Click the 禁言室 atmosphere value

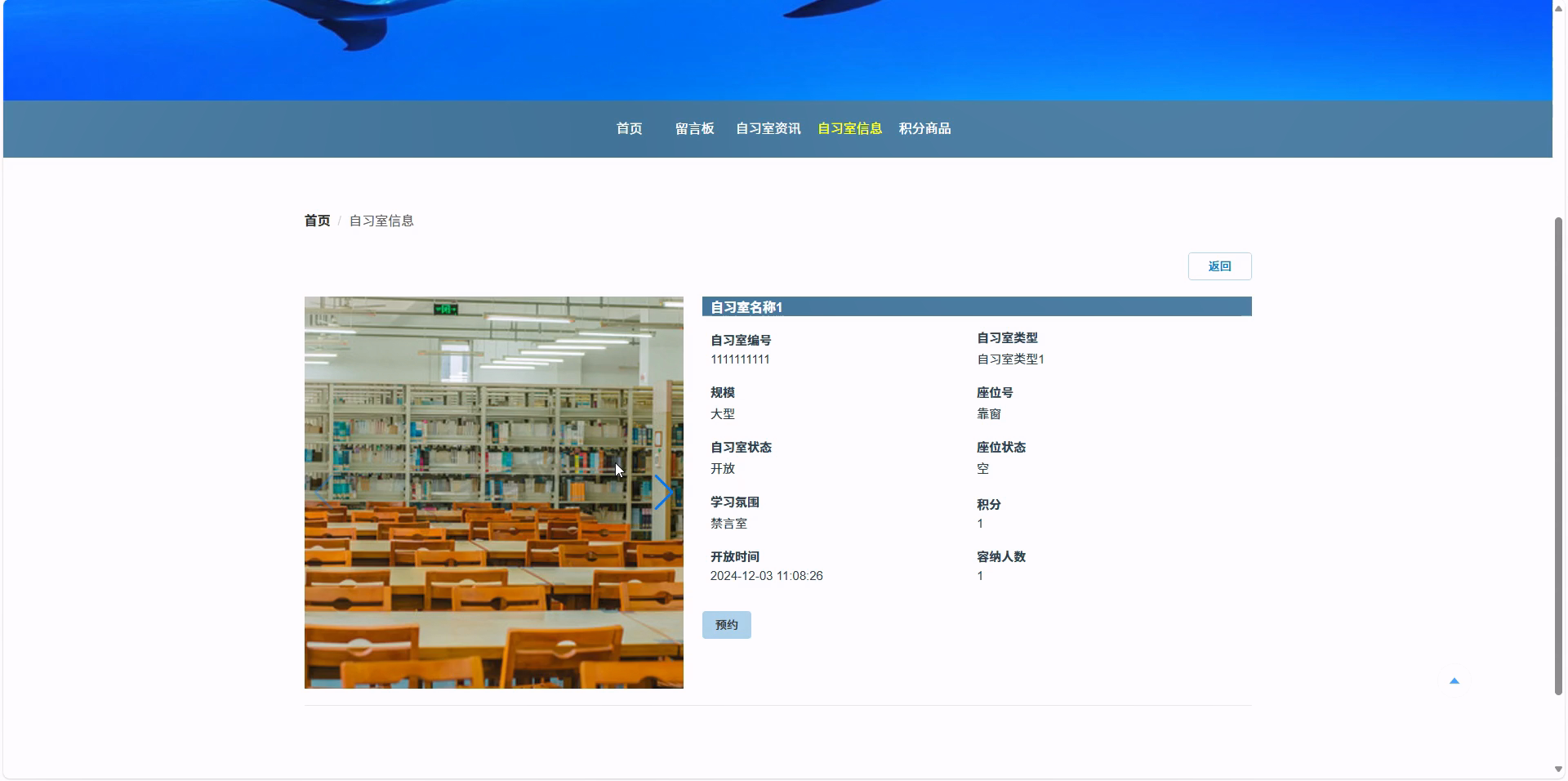[x=728, y=524]
